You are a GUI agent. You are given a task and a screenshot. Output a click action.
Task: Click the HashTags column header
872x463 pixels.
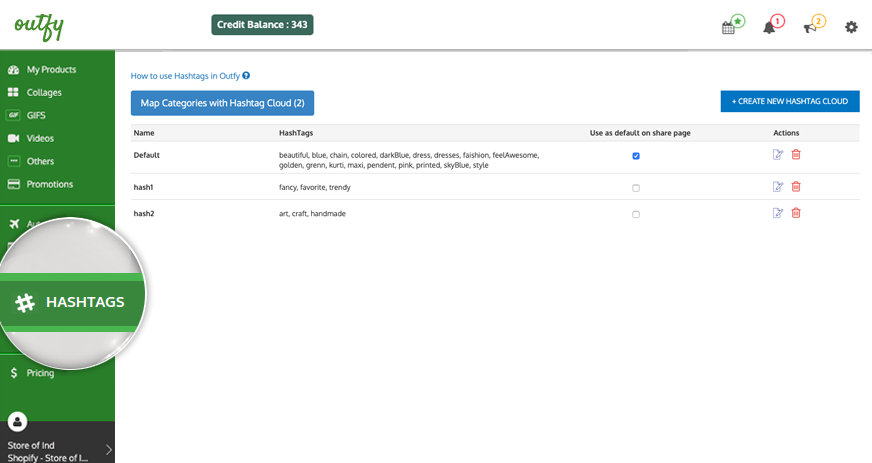pos(296,133)
